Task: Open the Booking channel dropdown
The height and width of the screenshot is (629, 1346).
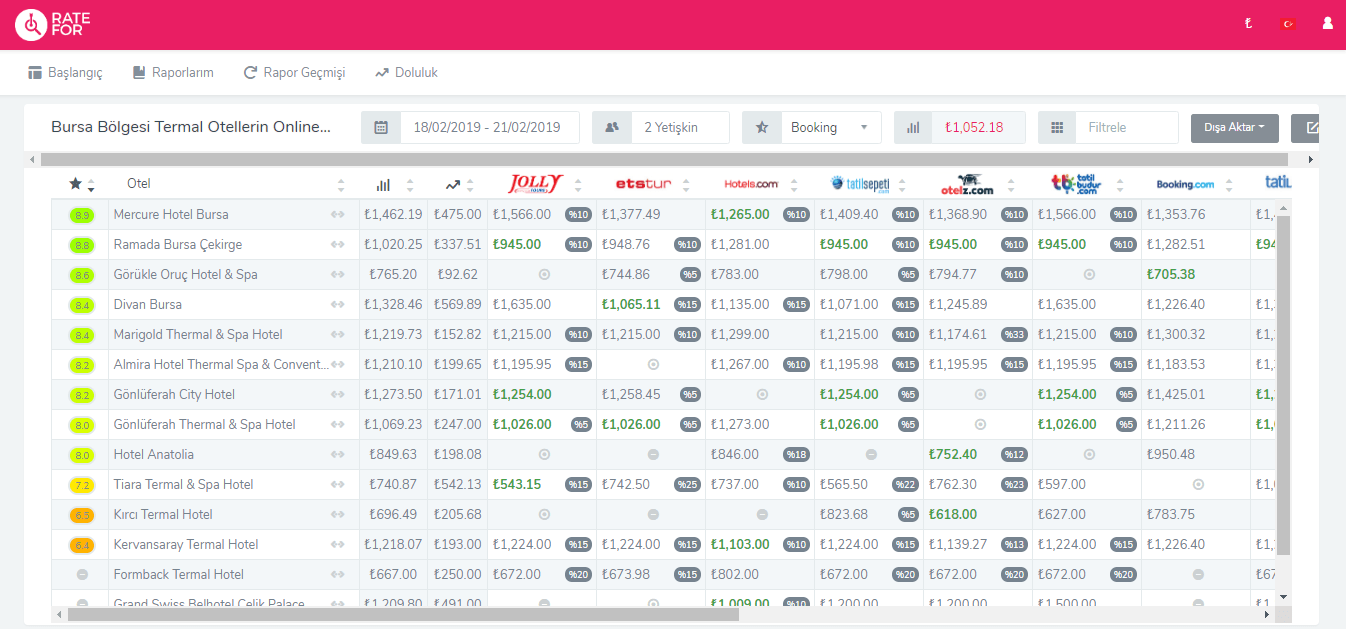Action: coord(830,128)
